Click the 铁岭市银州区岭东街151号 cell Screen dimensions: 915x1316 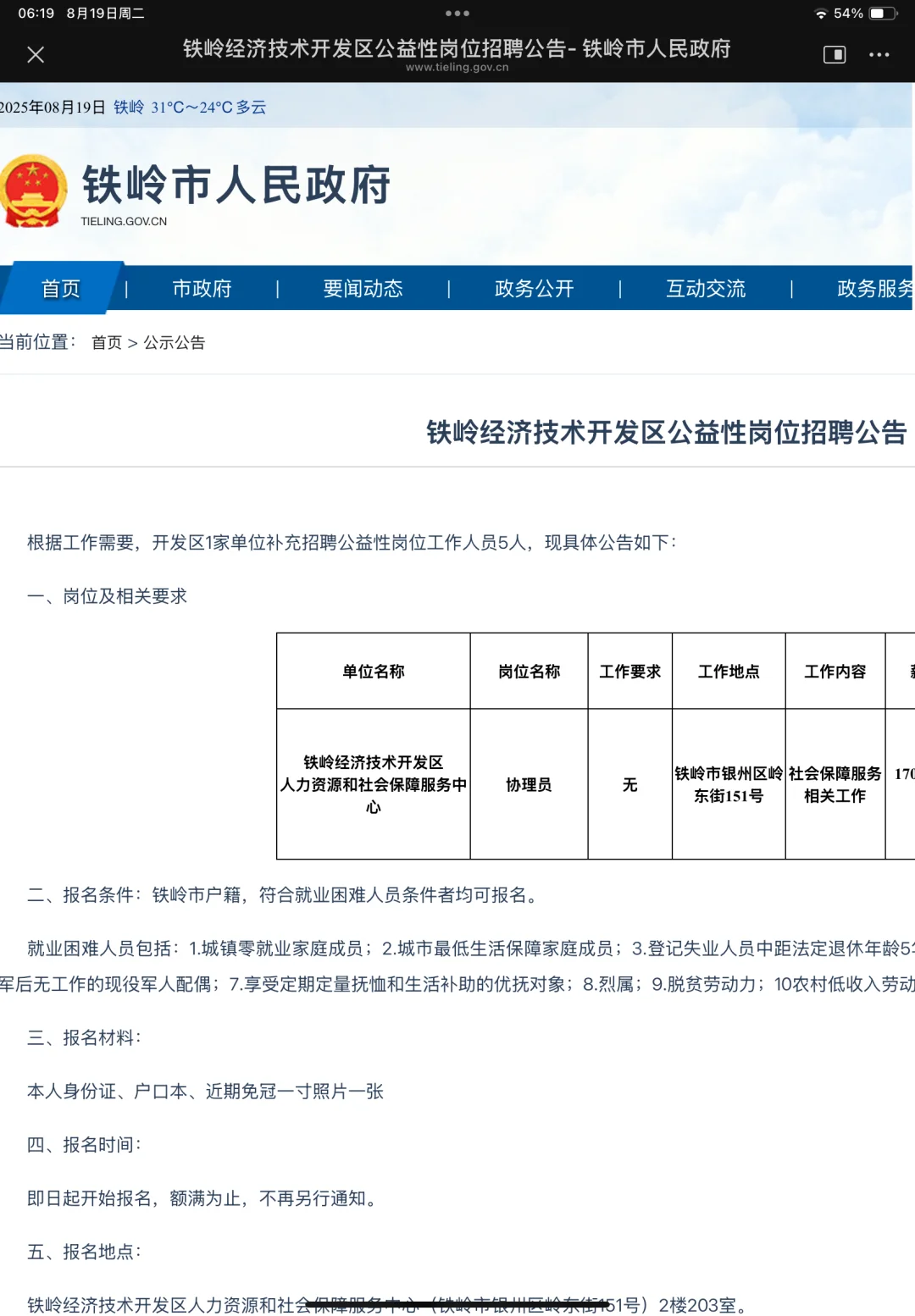pyautogui.click(x=729, y=785)
